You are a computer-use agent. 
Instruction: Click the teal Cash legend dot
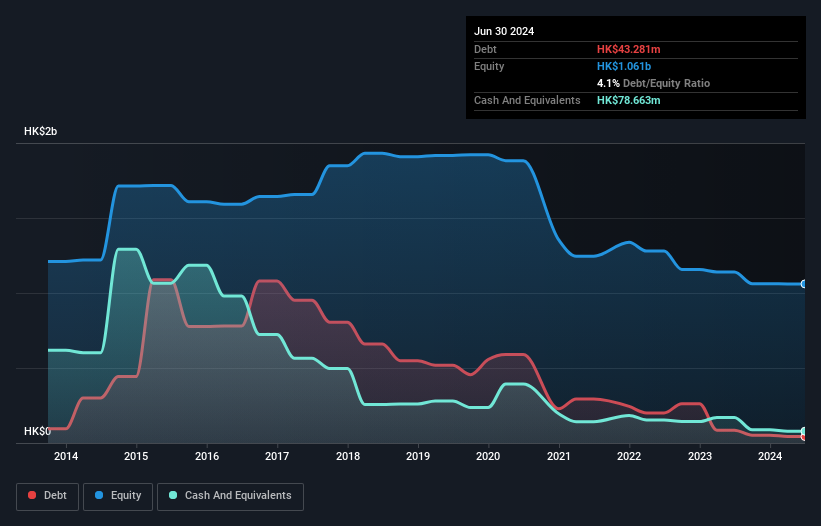click(173, 495)
